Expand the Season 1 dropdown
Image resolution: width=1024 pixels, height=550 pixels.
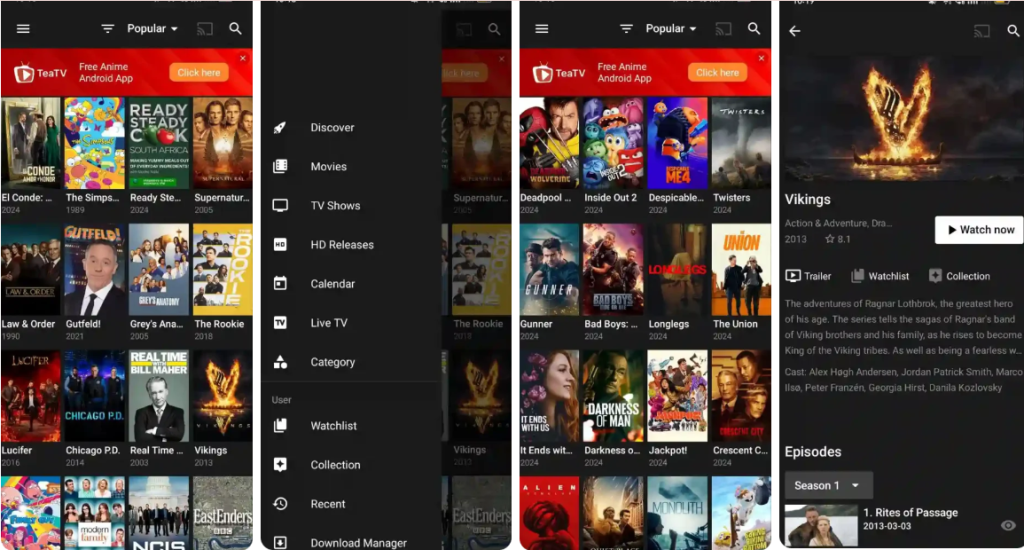point(828,486)
